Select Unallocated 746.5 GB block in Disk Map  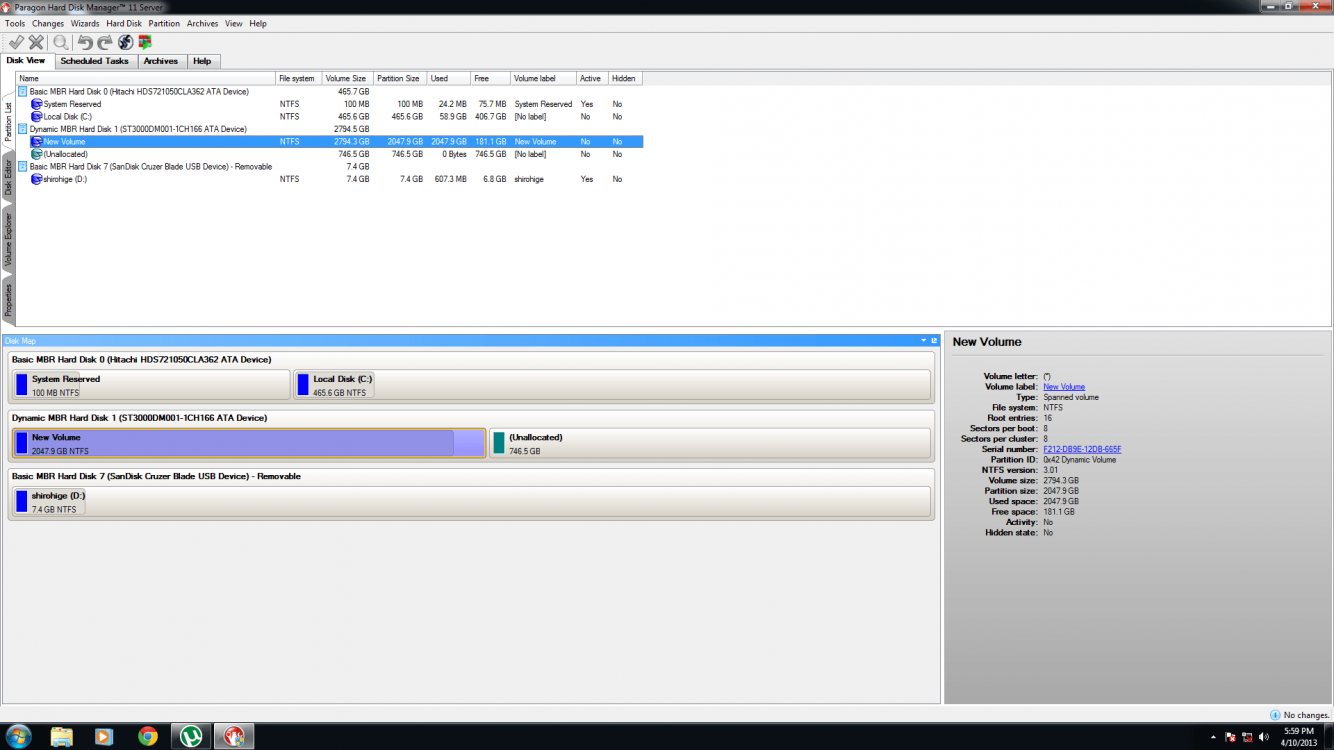click(710, 443)
